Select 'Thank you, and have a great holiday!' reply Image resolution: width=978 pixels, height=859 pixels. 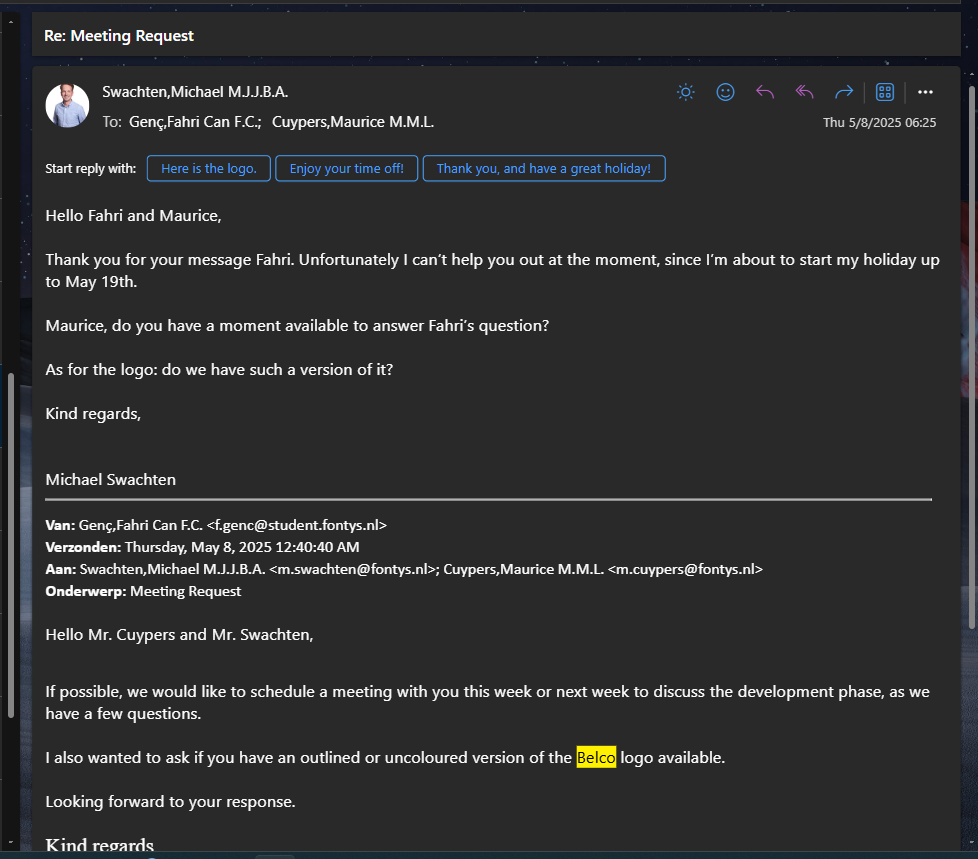click(544, 168)
